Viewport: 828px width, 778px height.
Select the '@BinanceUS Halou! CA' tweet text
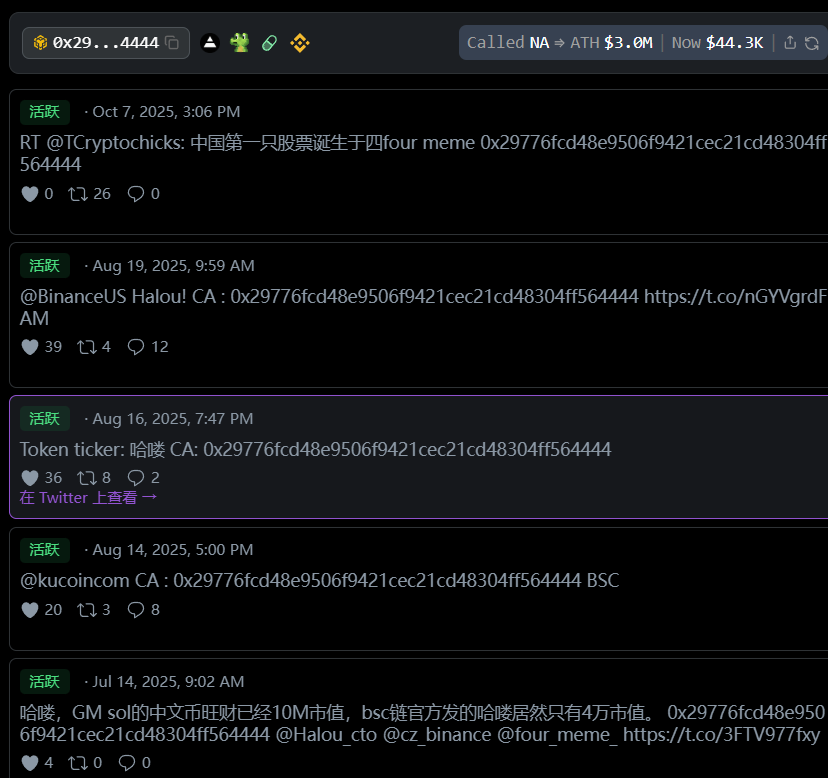tap(424, 307)
